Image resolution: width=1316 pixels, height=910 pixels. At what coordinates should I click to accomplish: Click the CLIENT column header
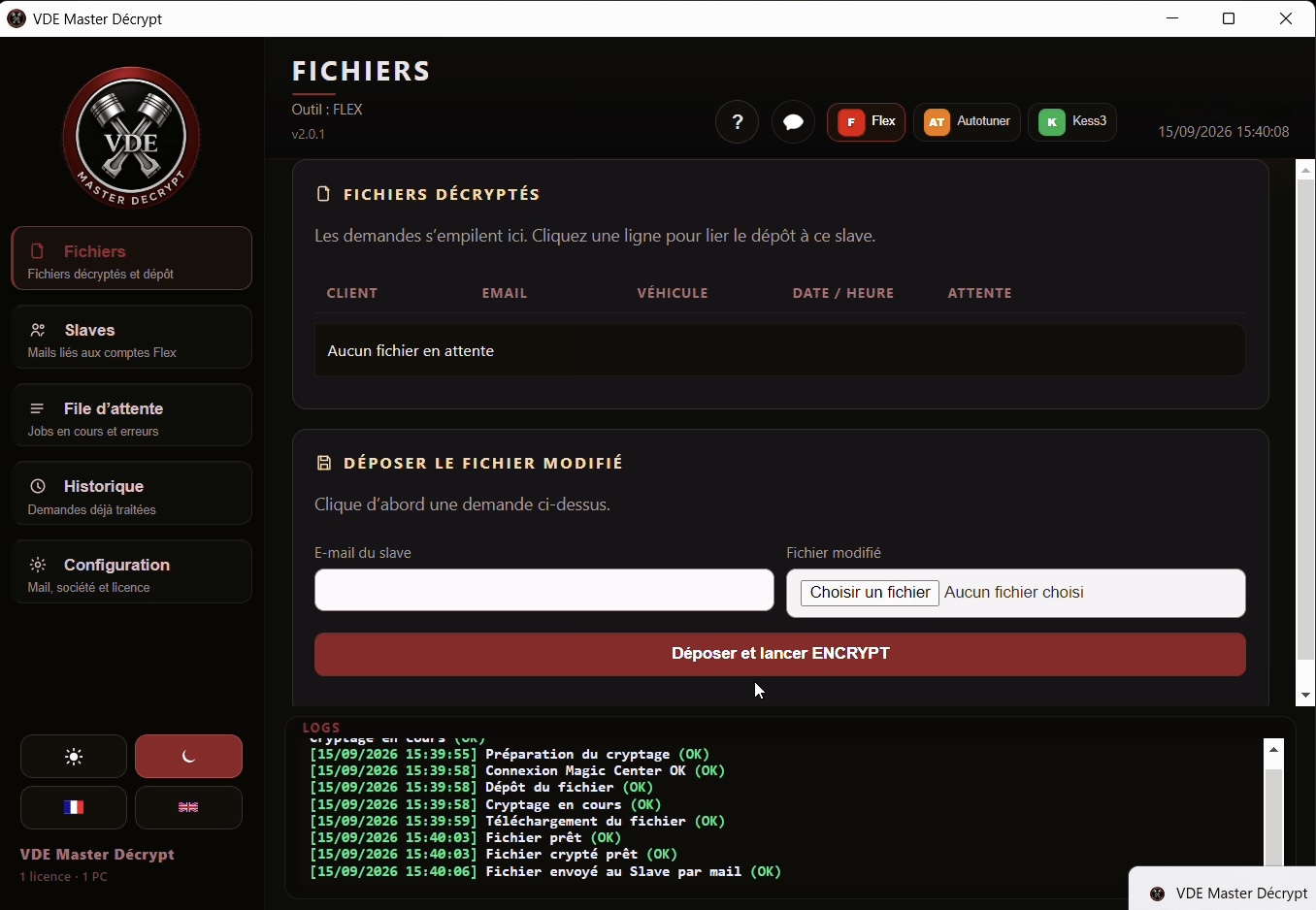(353, 293)
